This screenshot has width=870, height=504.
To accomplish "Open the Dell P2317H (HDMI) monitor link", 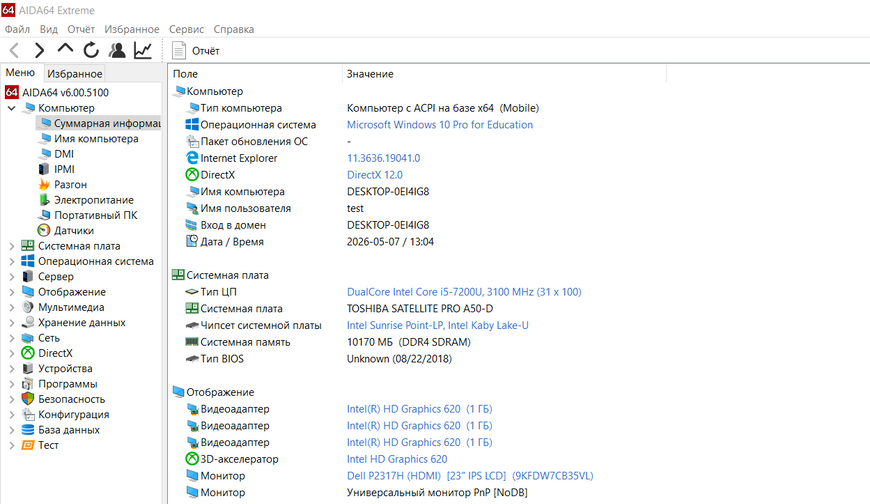I will click(470, 476).
